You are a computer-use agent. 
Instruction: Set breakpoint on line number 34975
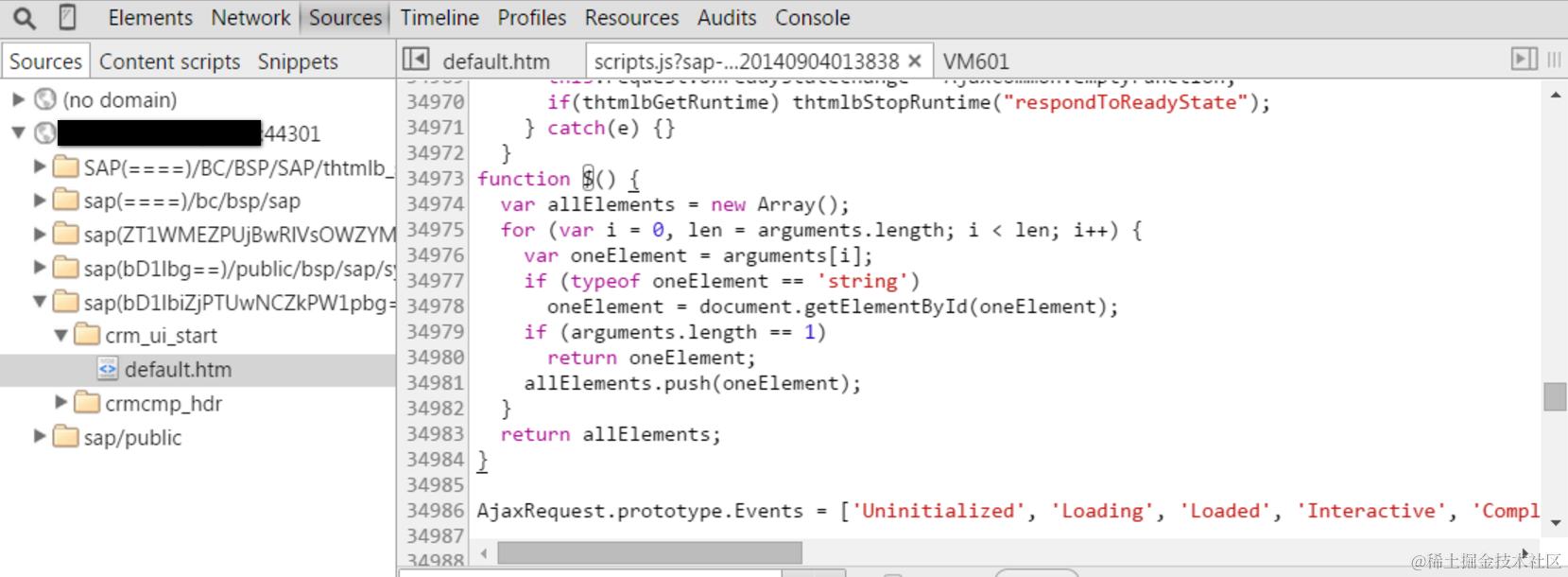(x=435, y=230)
